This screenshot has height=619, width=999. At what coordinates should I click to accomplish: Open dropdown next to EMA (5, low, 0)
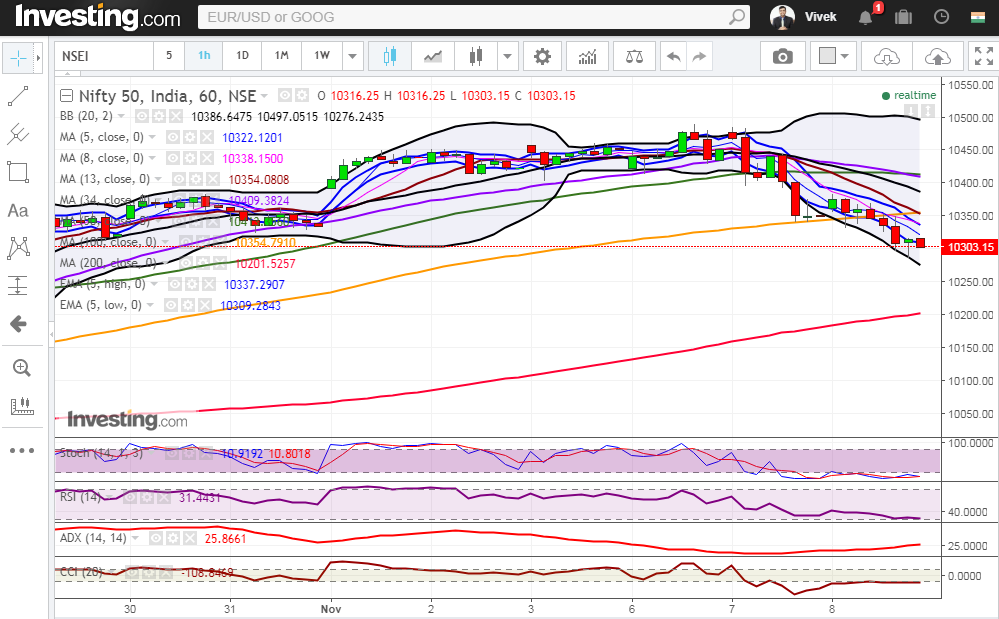coord(150,305)
